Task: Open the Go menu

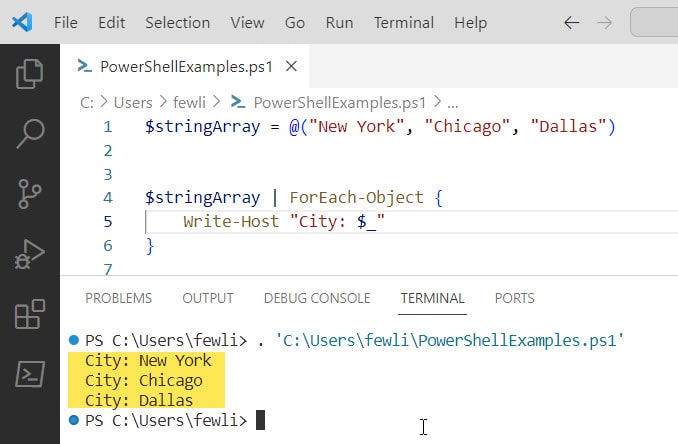Action: pyautogui.click(x=295, y=22)
